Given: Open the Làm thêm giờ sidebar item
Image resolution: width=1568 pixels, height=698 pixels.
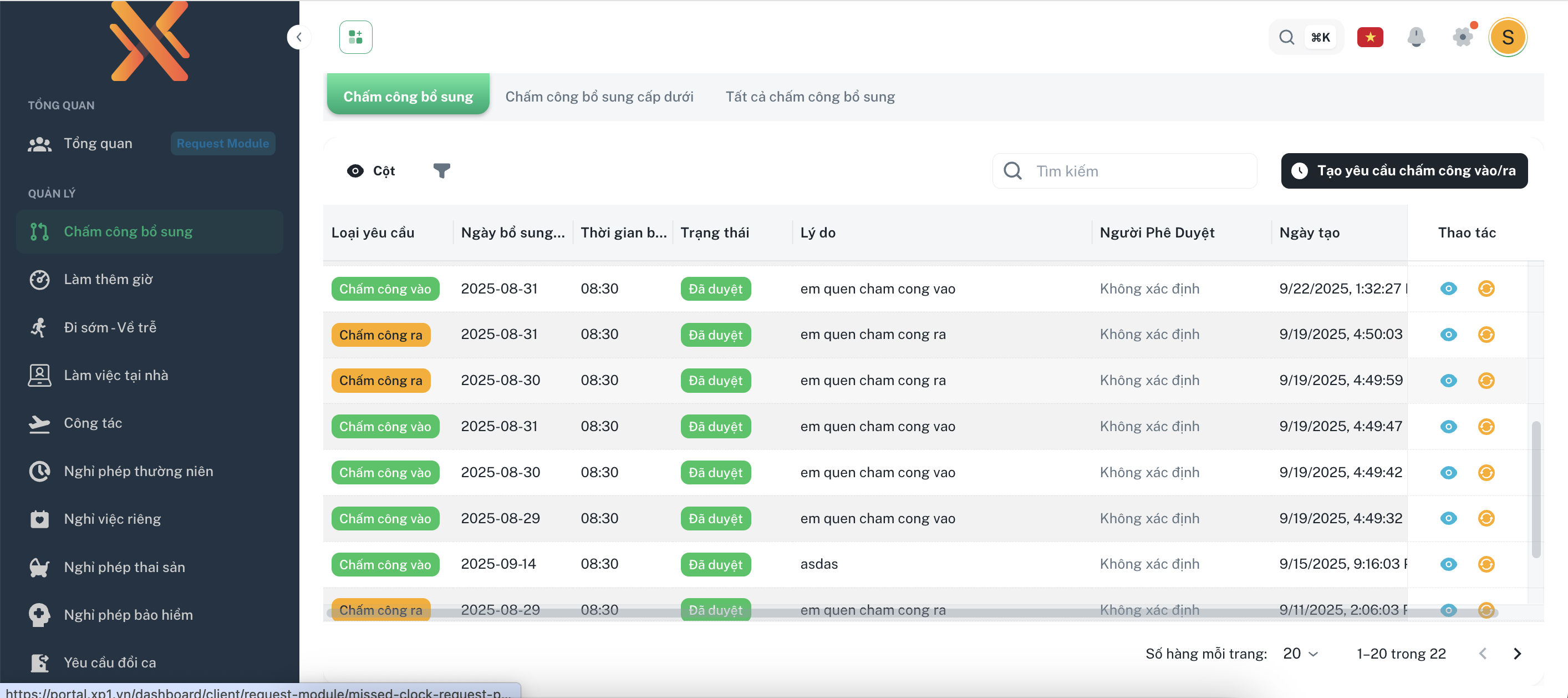Looking at the screenshot, I should [x=108, y=280].
